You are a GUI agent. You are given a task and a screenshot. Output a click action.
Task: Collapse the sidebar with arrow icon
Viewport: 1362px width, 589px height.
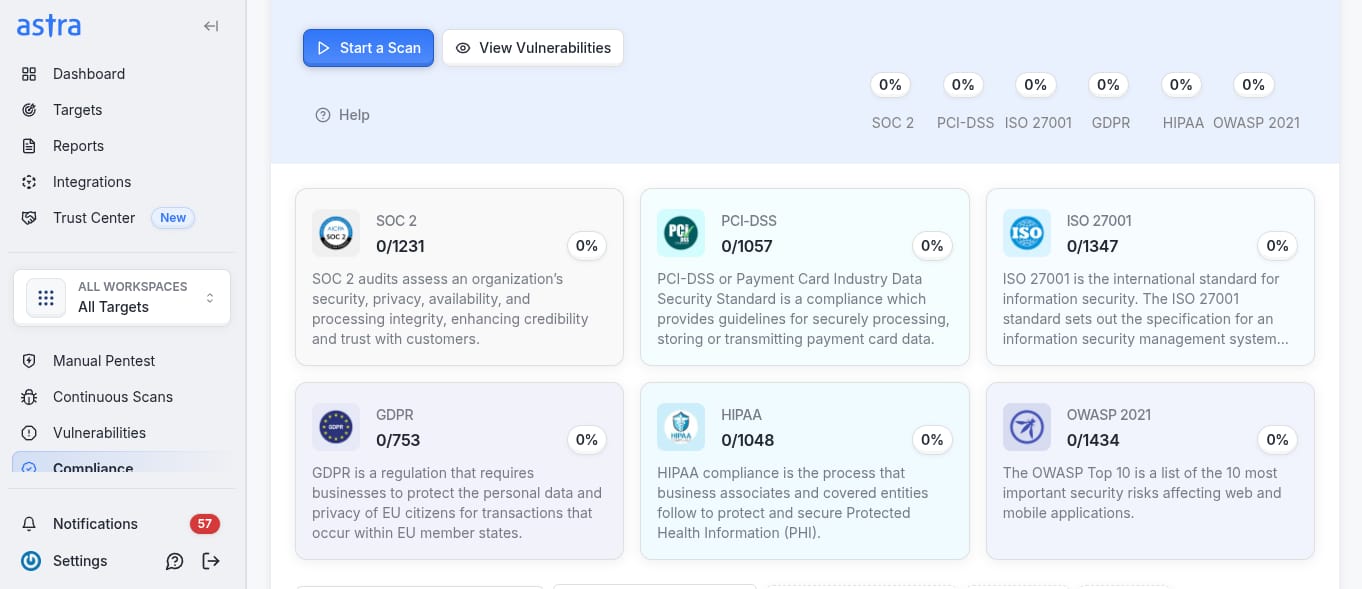(x=211, y=26)
